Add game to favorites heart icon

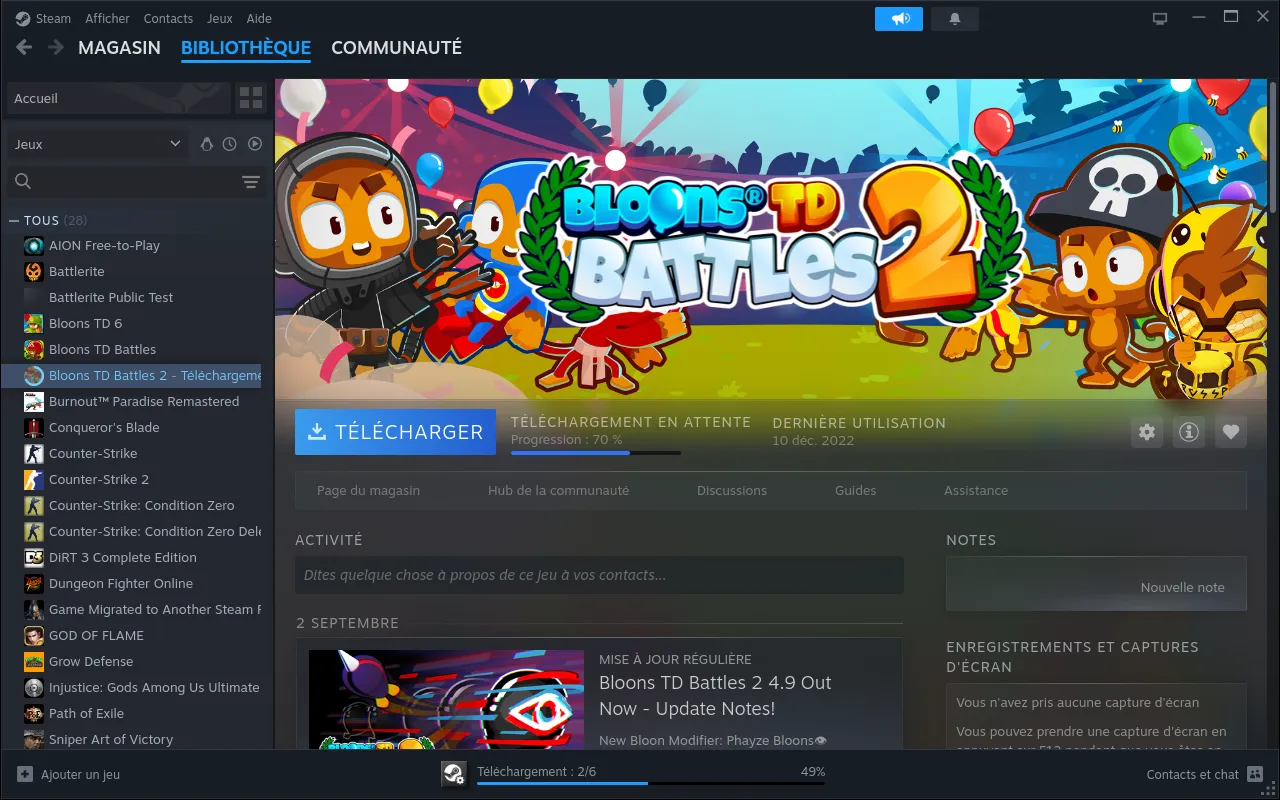click(1231, 432)
